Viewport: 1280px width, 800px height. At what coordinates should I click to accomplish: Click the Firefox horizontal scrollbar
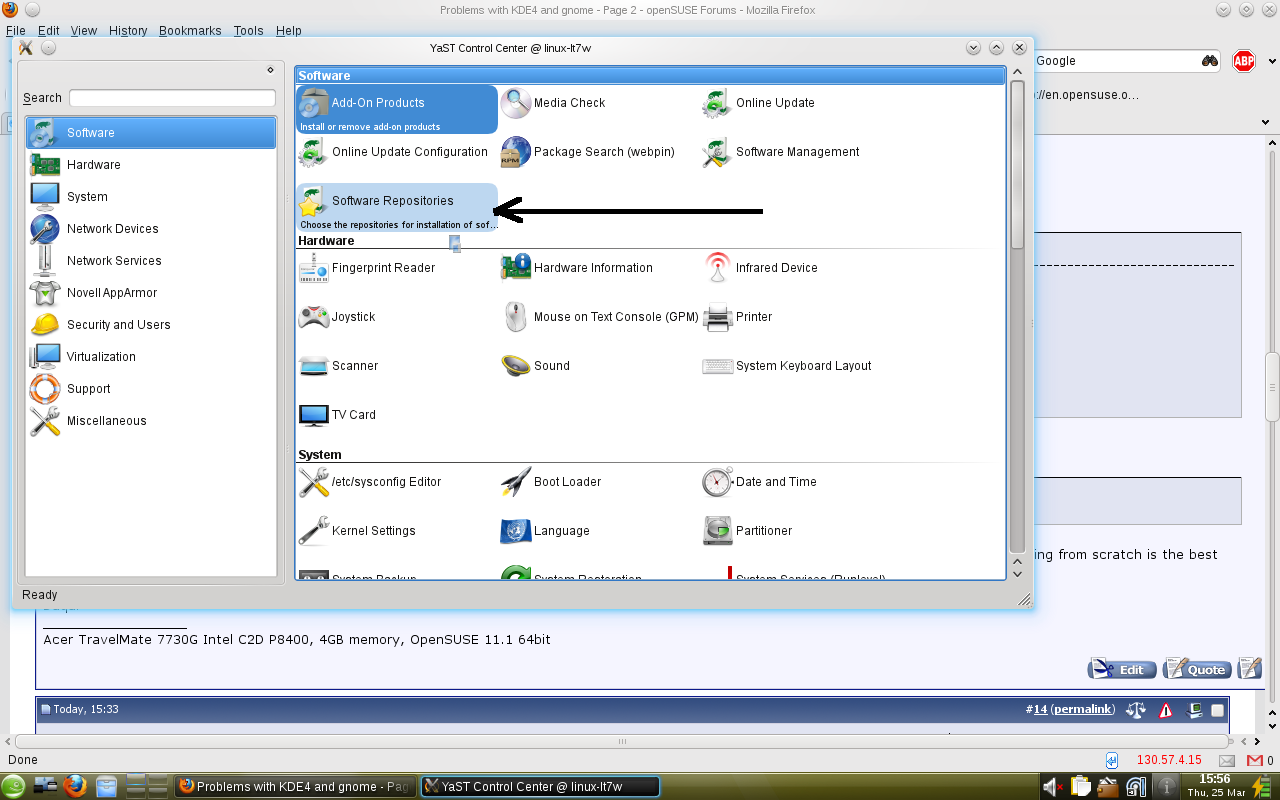(x=621, y=742)
